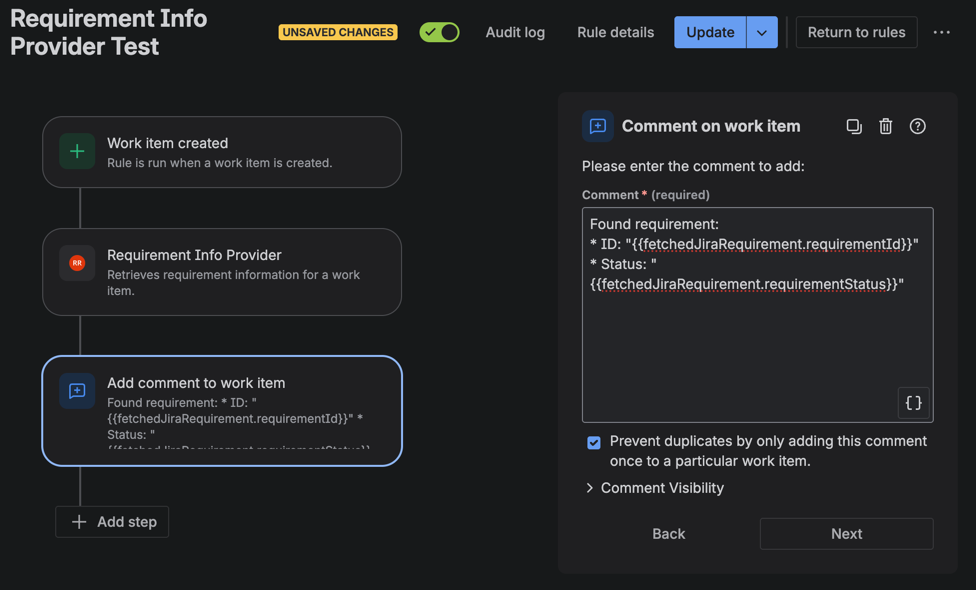Image resolution: width=976 pixels, height=590 pixels.
Task: Toggle the rule enabled switch
Action: 439,32
